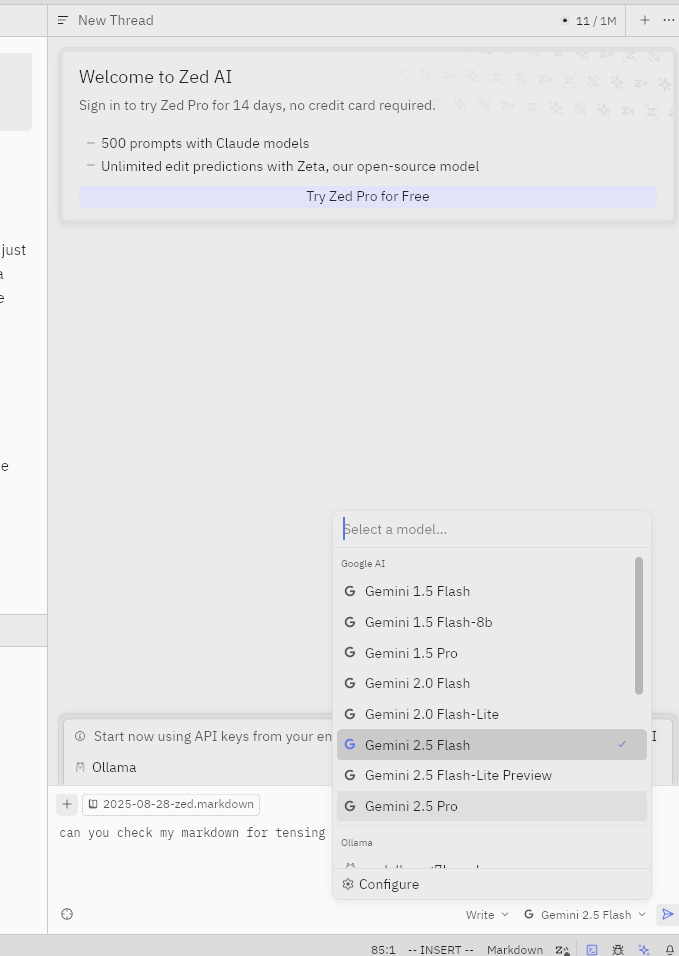Open the agent panel options menu
This screenshot has width=679, height=956.
669,20
